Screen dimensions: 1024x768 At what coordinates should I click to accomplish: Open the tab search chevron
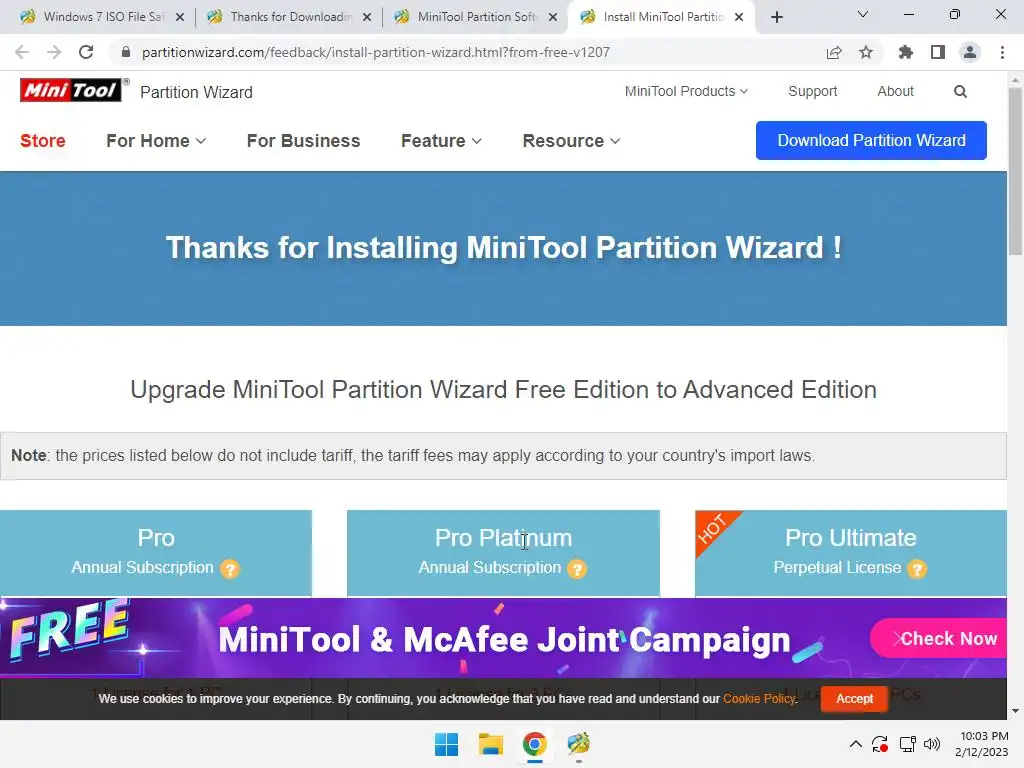[863, 14]
